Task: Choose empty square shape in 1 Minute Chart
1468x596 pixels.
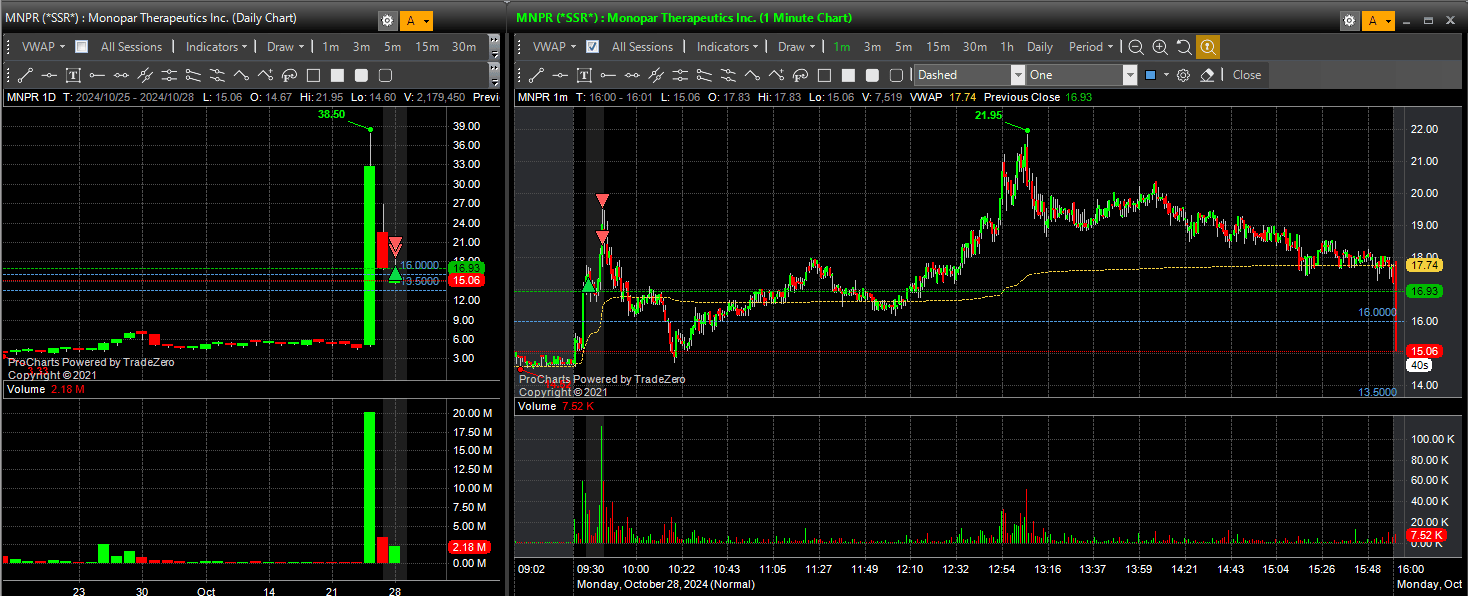Action: (824, 75)
